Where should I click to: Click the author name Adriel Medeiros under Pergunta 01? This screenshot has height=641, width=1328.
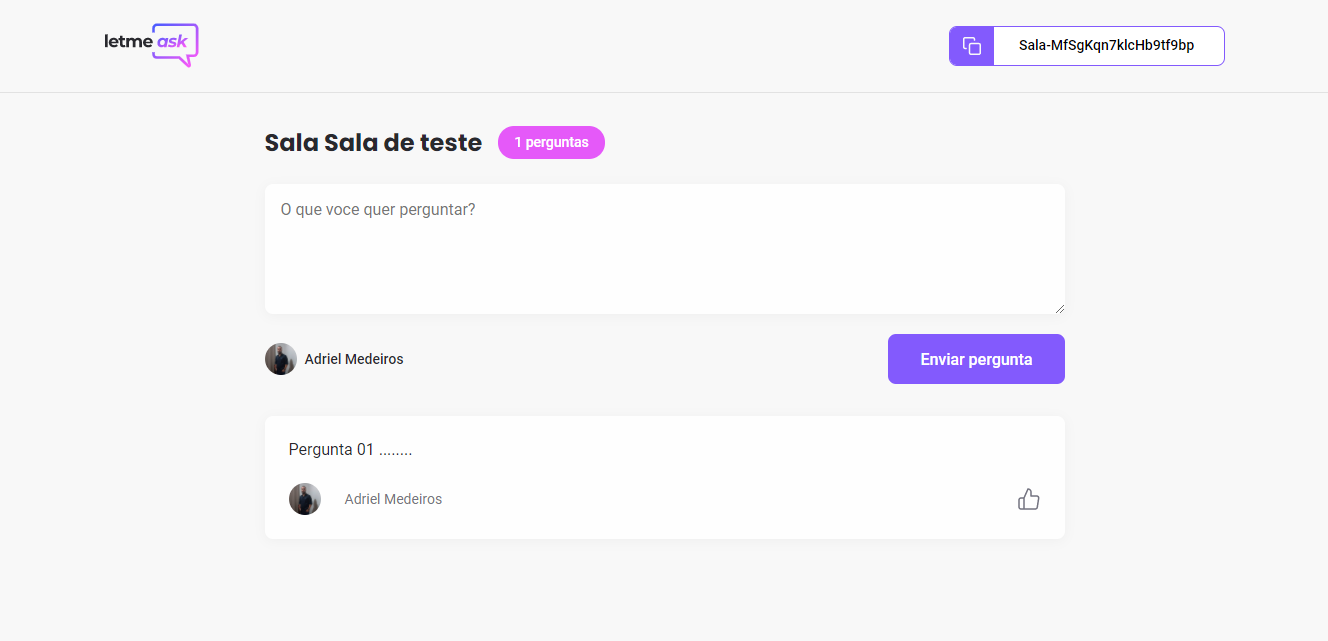(393, 498)
